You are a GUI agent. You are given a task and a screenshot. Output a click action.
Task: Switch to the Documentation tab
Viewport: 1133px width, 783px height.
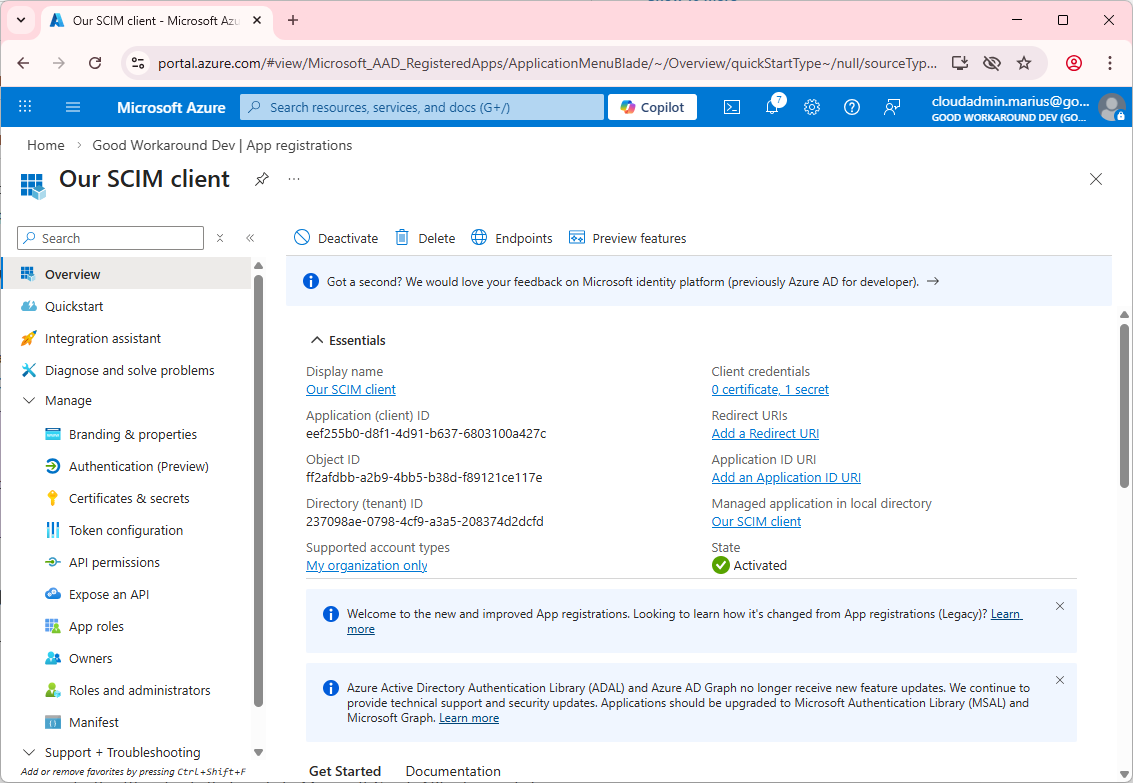pos(453,771)
